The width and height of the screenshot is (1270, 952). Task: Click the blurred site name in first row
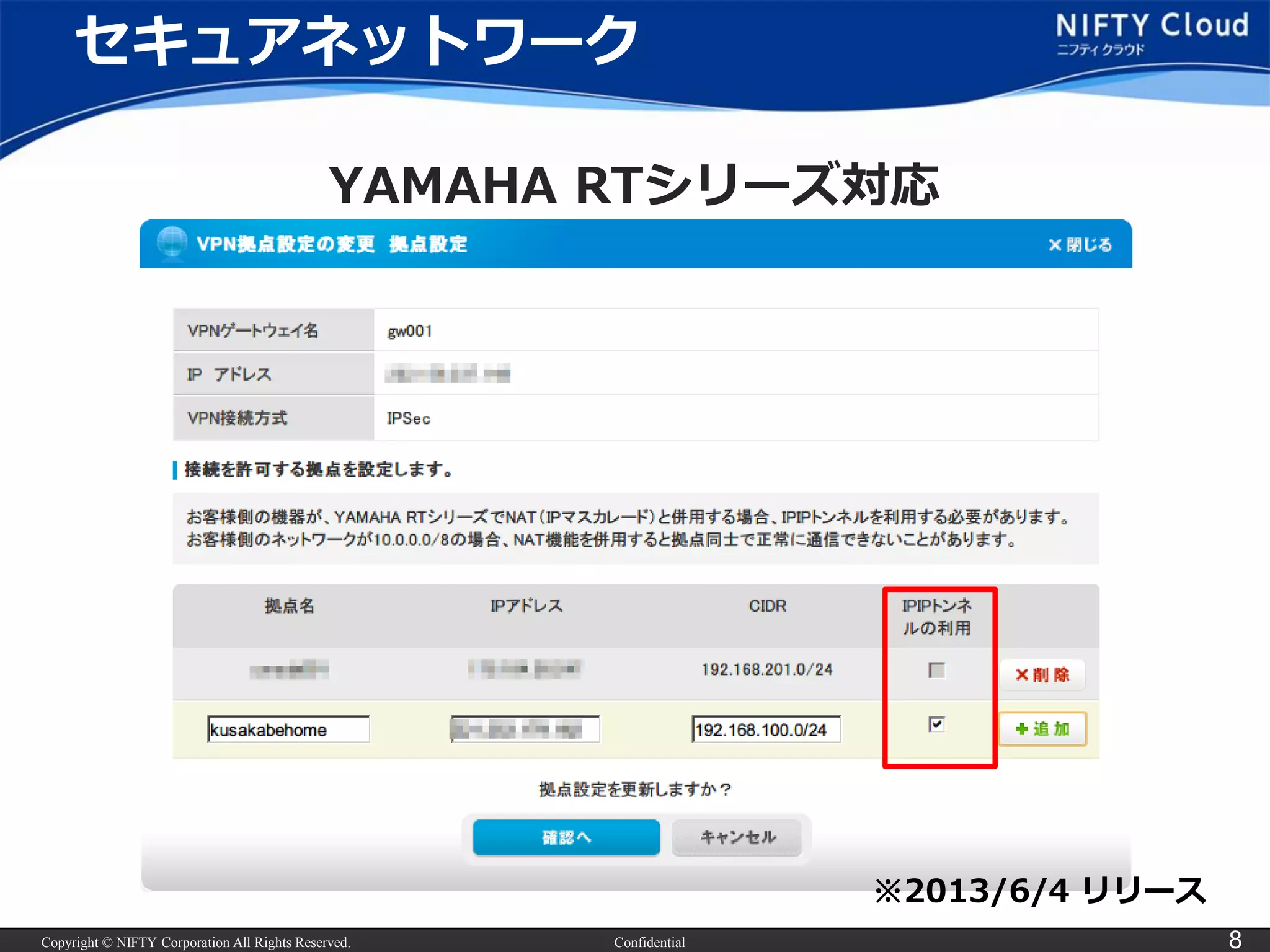(289, 669)
